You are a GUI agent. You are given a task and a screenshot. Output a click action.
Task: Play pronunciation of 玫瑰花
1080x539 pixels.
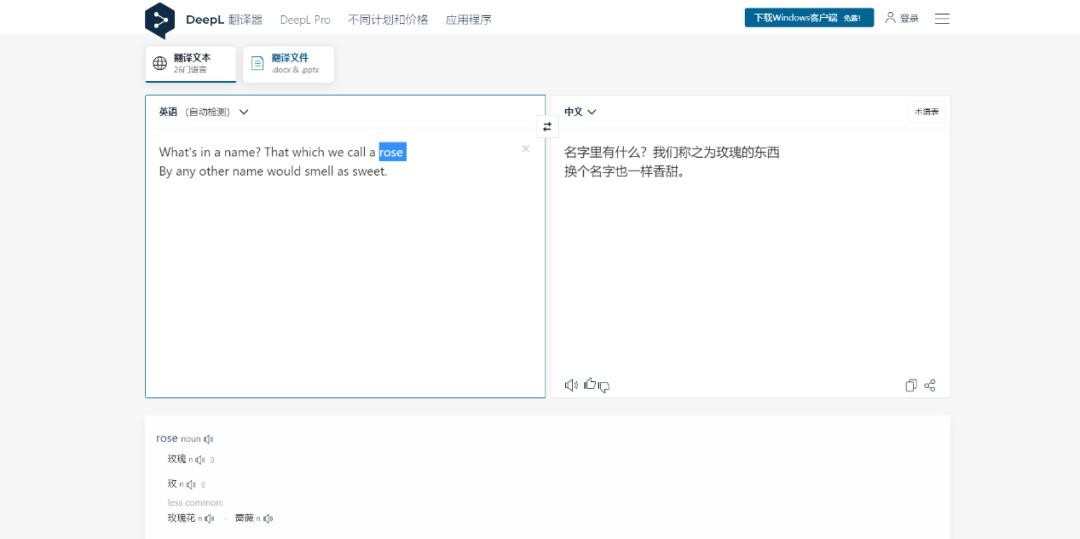click(209, 518)
